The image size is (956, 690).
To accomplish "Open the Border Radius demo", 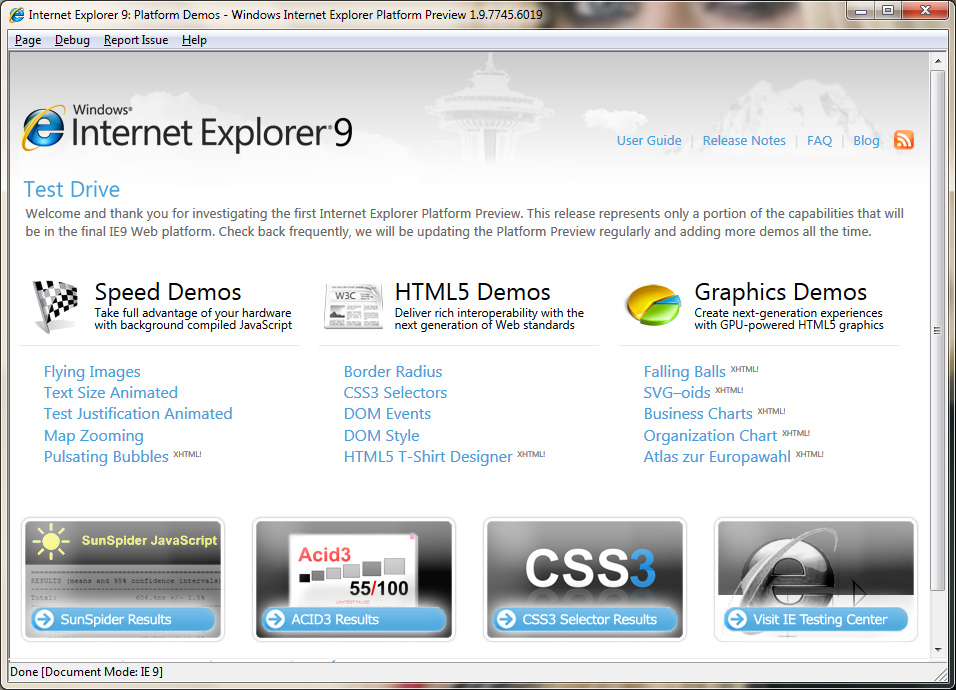I will [x=393, y=371].
